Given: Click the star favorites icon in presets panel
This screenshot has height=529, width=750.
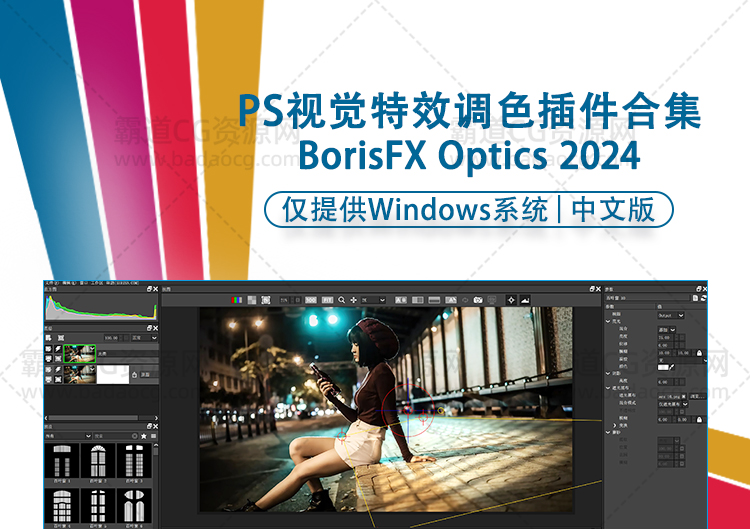Looking at the screenshot, I should point(143,436).
